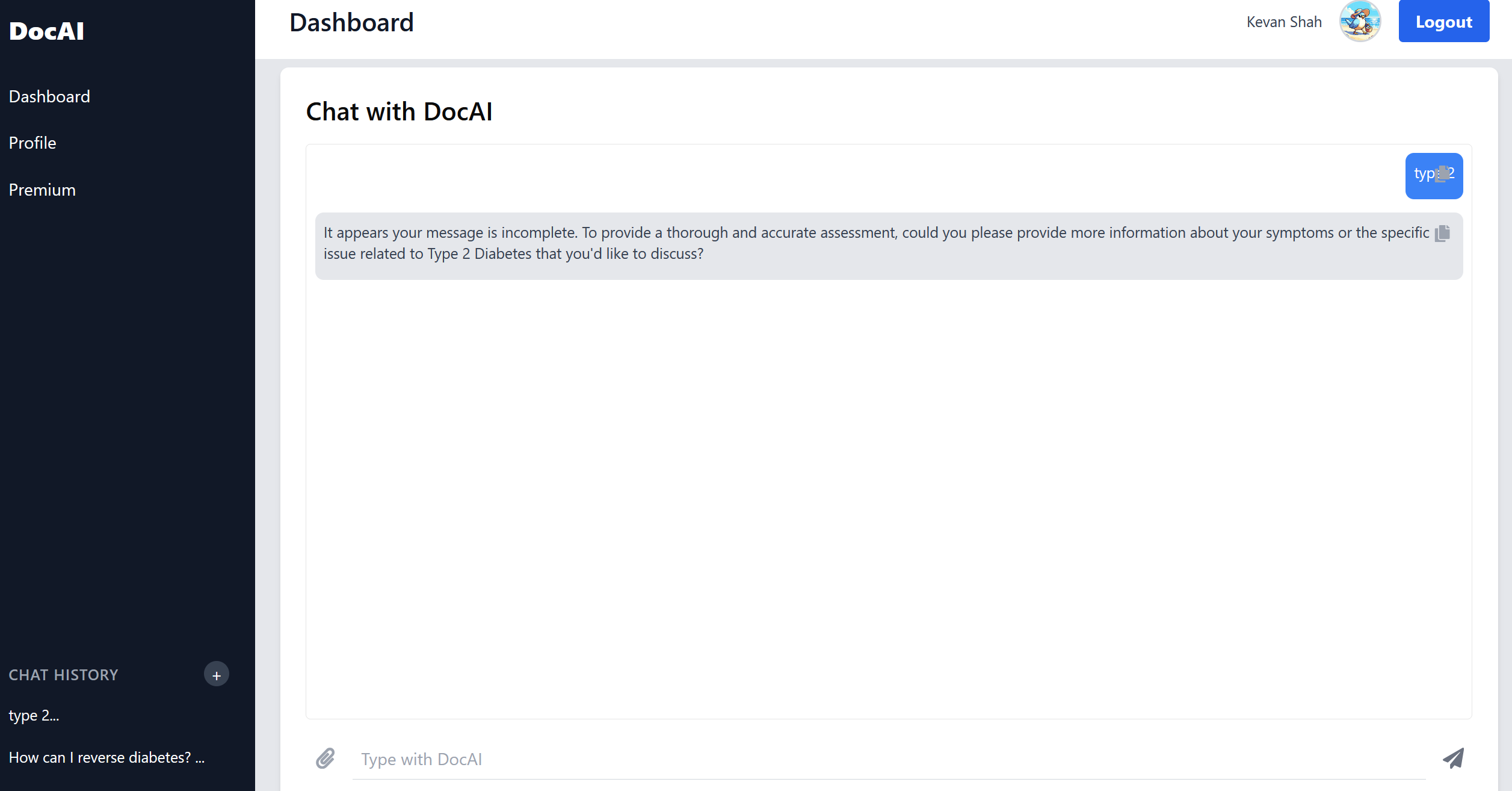Click the 'Chat with DocAI' heading
The width and height of the screenshot is (1512, 791).
[x=399, y=112]
